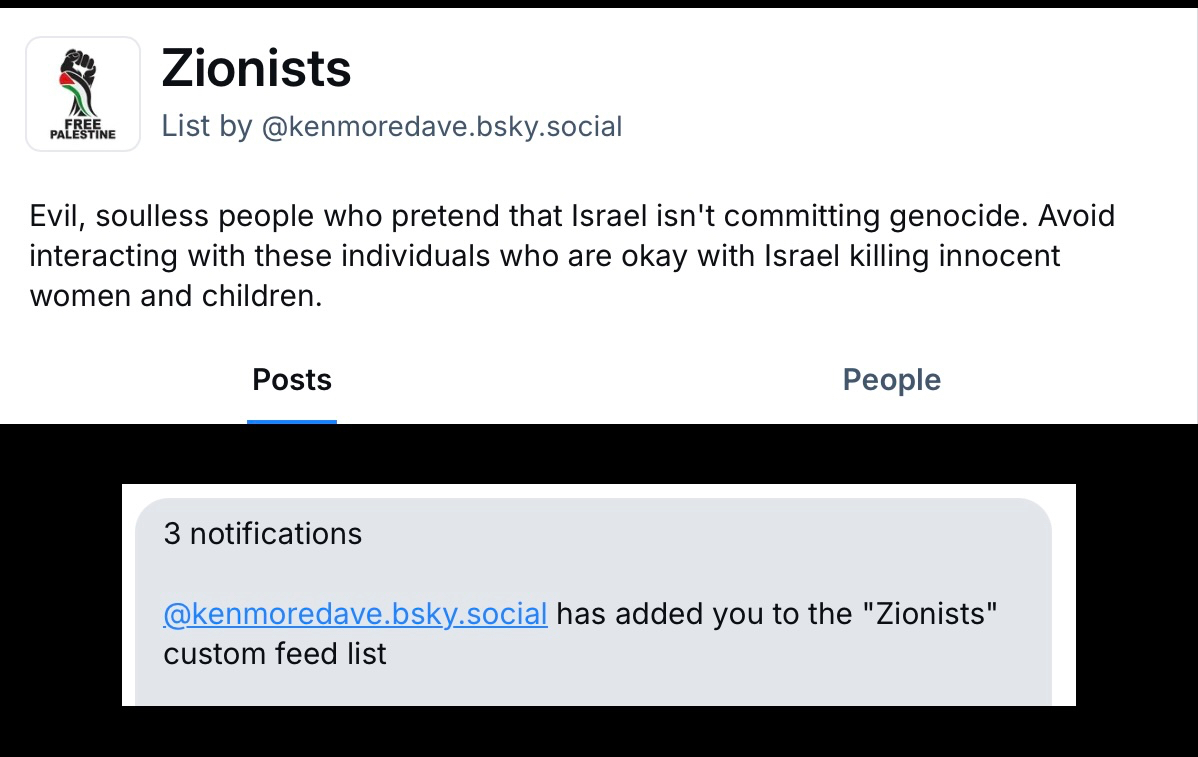Click the quoted "Zionists" in notification
This screenshot has height=757, width=1198.
(930, 613)
